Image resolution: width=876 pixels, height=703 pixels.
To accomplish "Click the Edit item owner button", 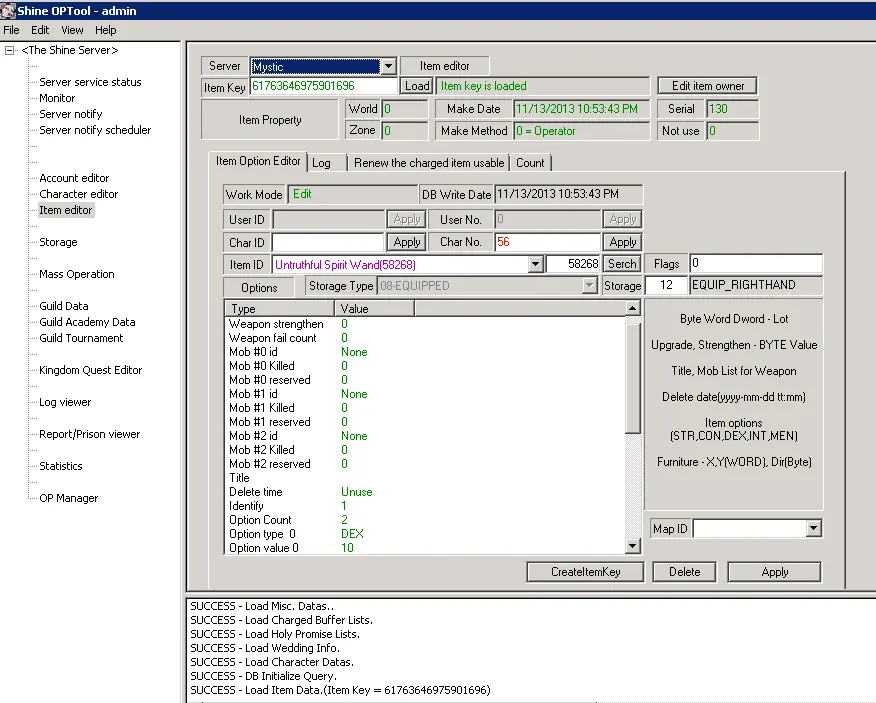I will tap(708, 86).
